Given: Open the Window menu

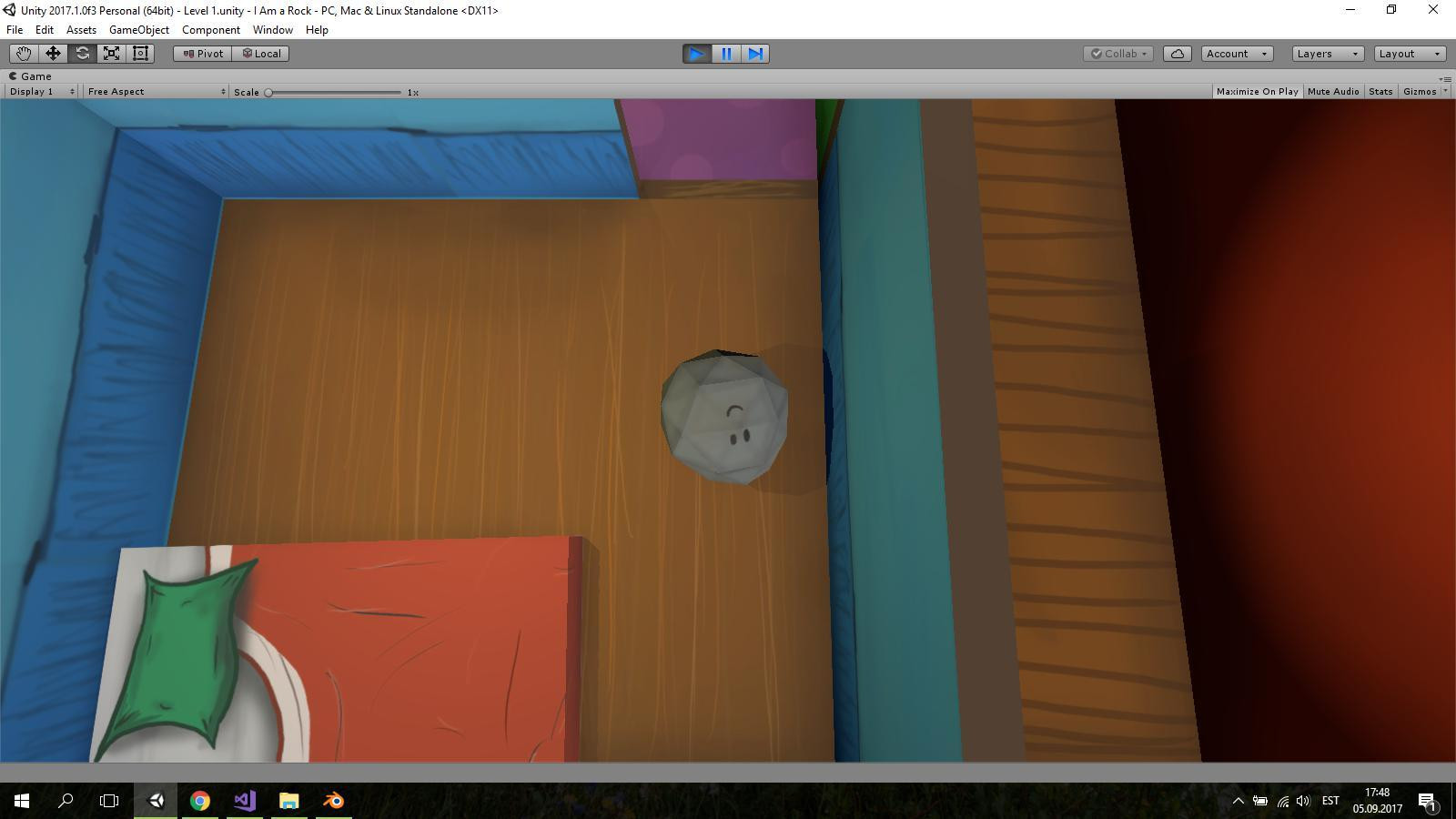Looking at the screenshot, I should click(272, 30).
